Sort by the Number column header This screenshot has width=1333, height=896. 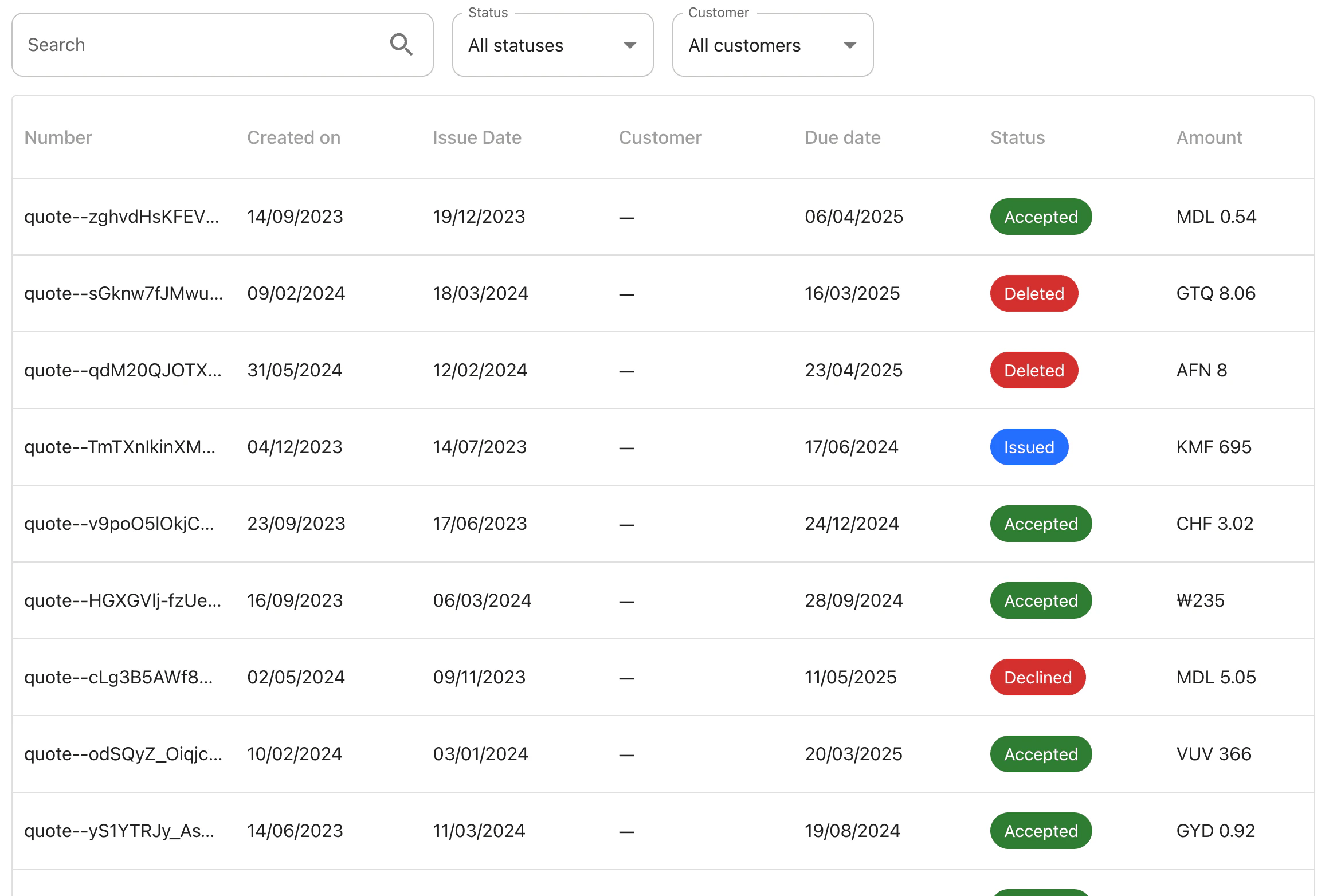pos(58,137)
